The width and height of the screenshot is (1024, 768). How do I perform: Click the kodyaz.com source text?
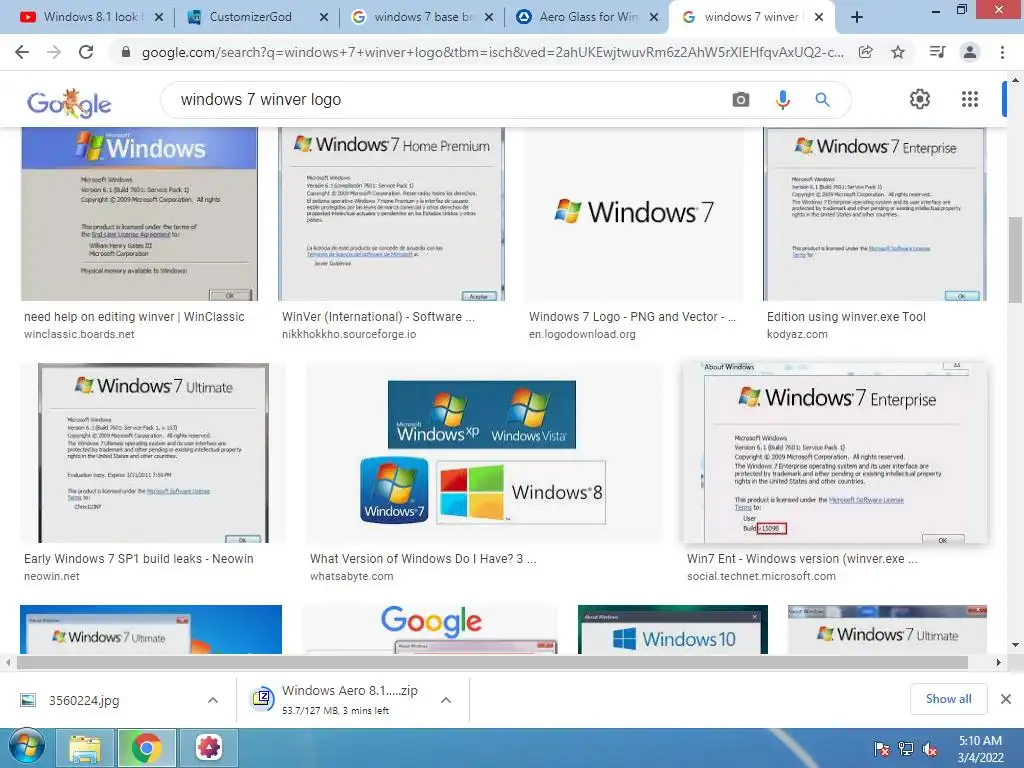tap(797, 334)
